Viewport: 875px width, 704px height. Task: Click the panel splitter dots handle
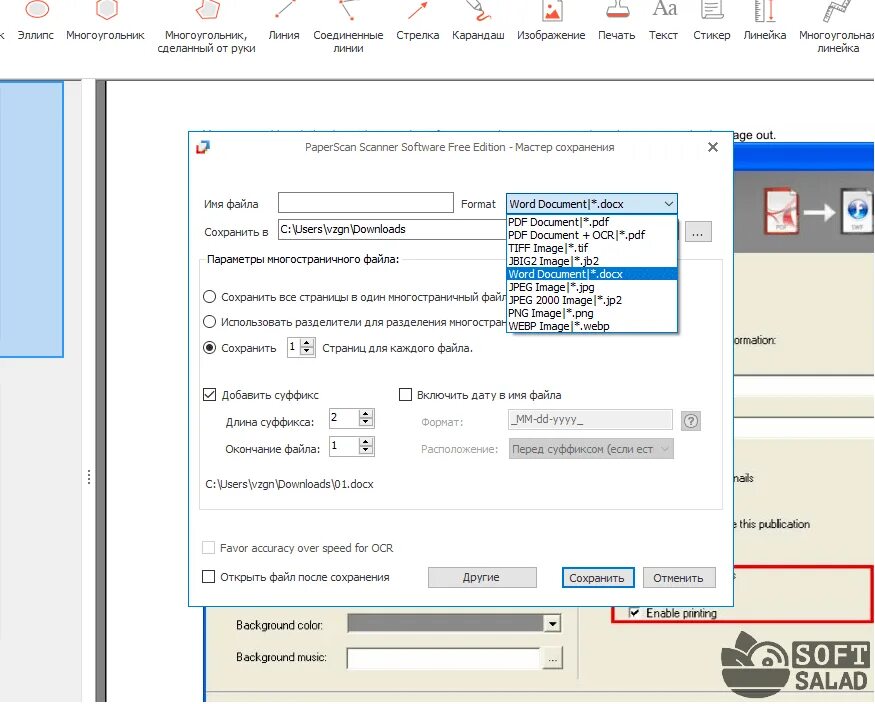[x=89, y=477]
